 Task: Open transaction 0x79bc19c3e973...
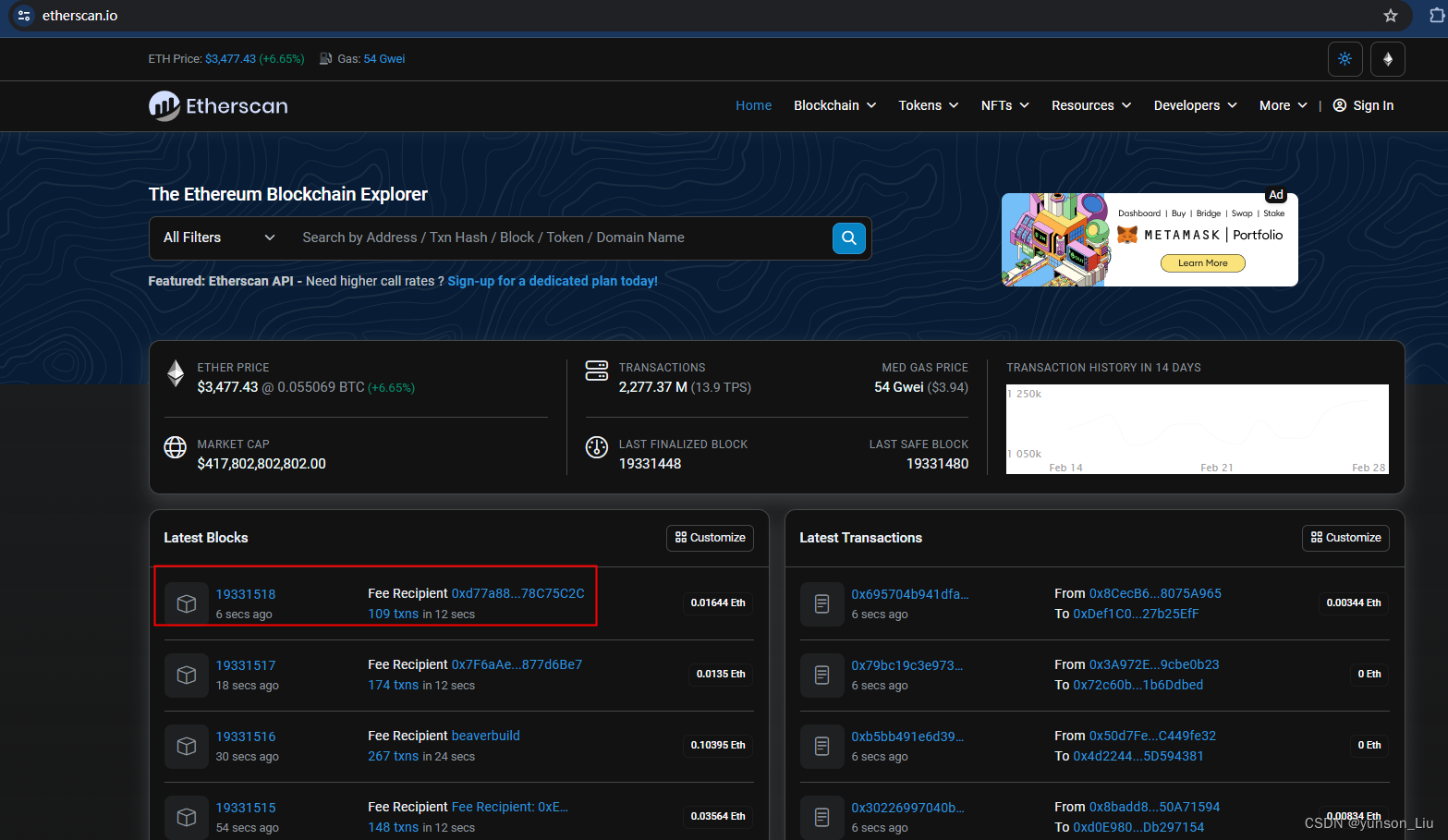tap(907, 665)
